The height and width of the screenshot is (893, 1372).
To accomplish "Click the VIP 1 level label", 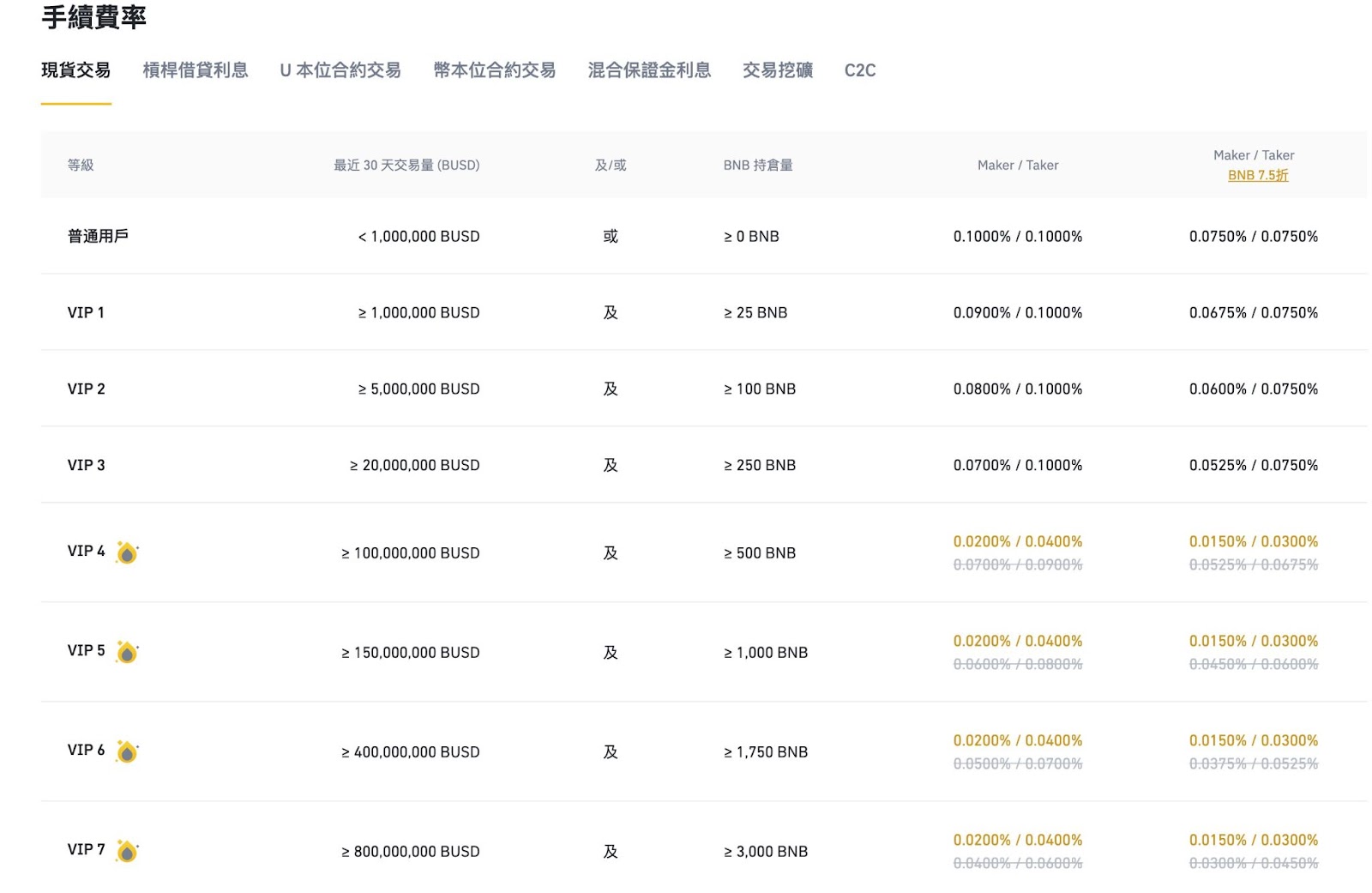I will pyautogui.click(x=86, y=312).
